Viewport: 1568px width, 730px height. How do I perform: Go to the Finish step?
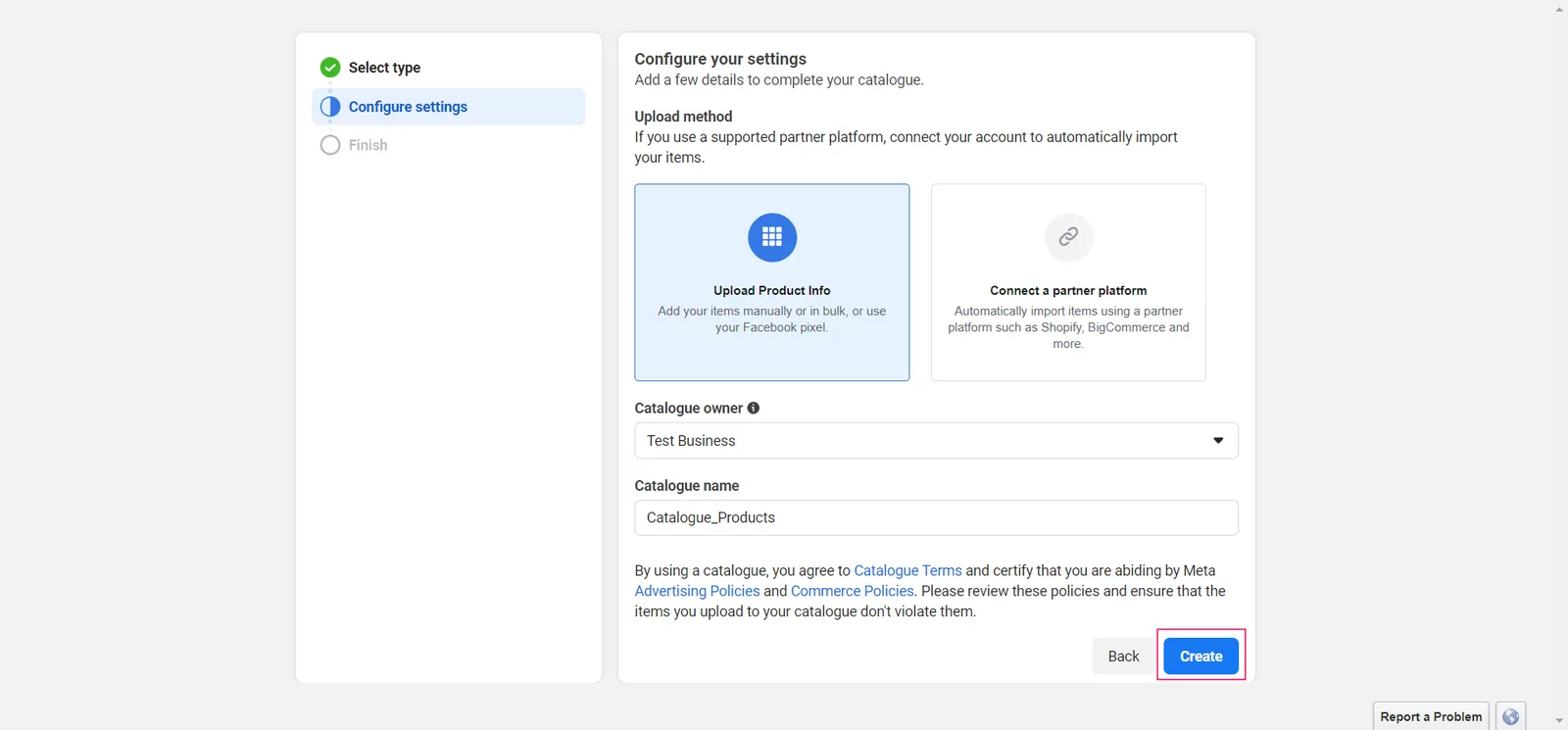pos(367,145)
